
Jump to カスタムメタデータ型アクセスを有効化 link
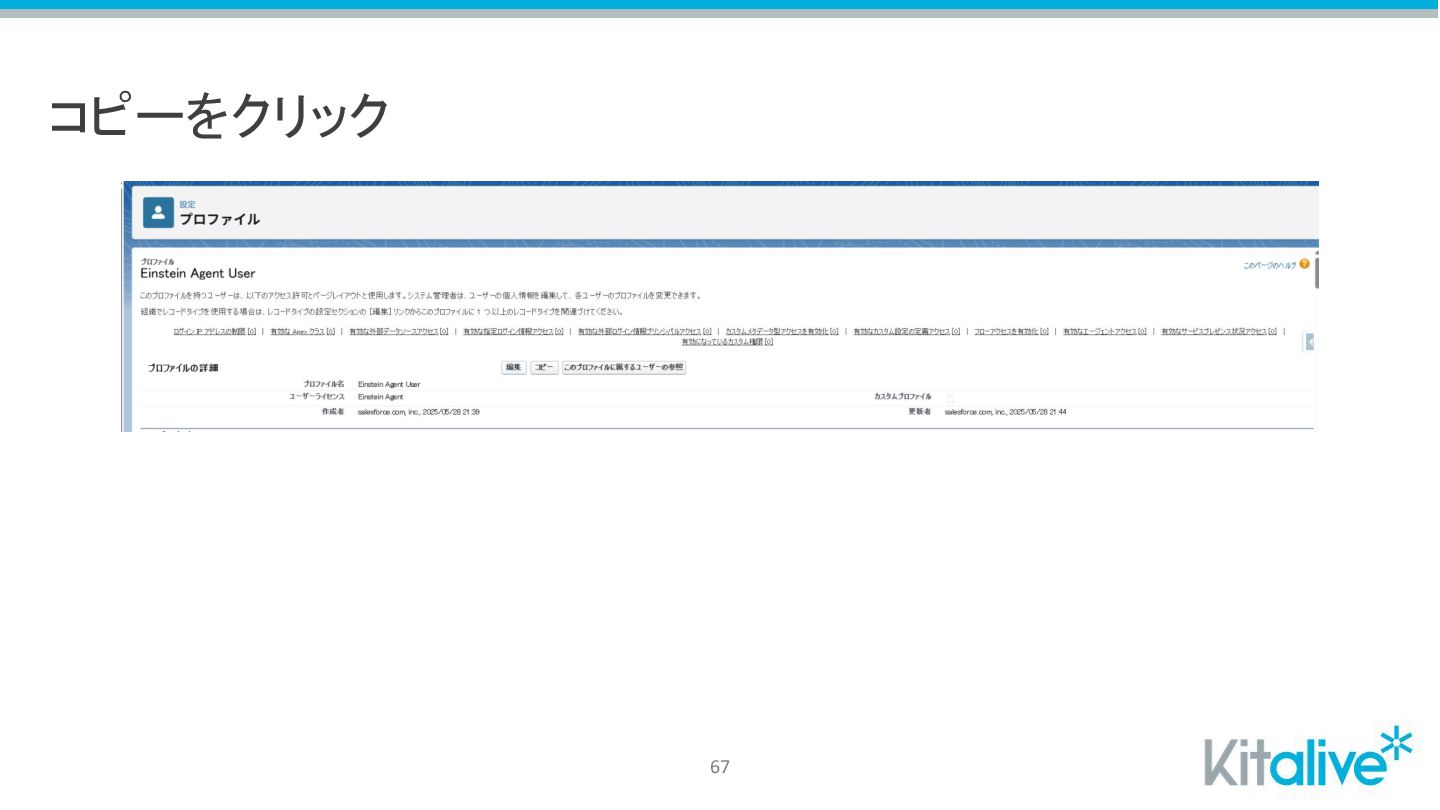[x=782, y=331]
